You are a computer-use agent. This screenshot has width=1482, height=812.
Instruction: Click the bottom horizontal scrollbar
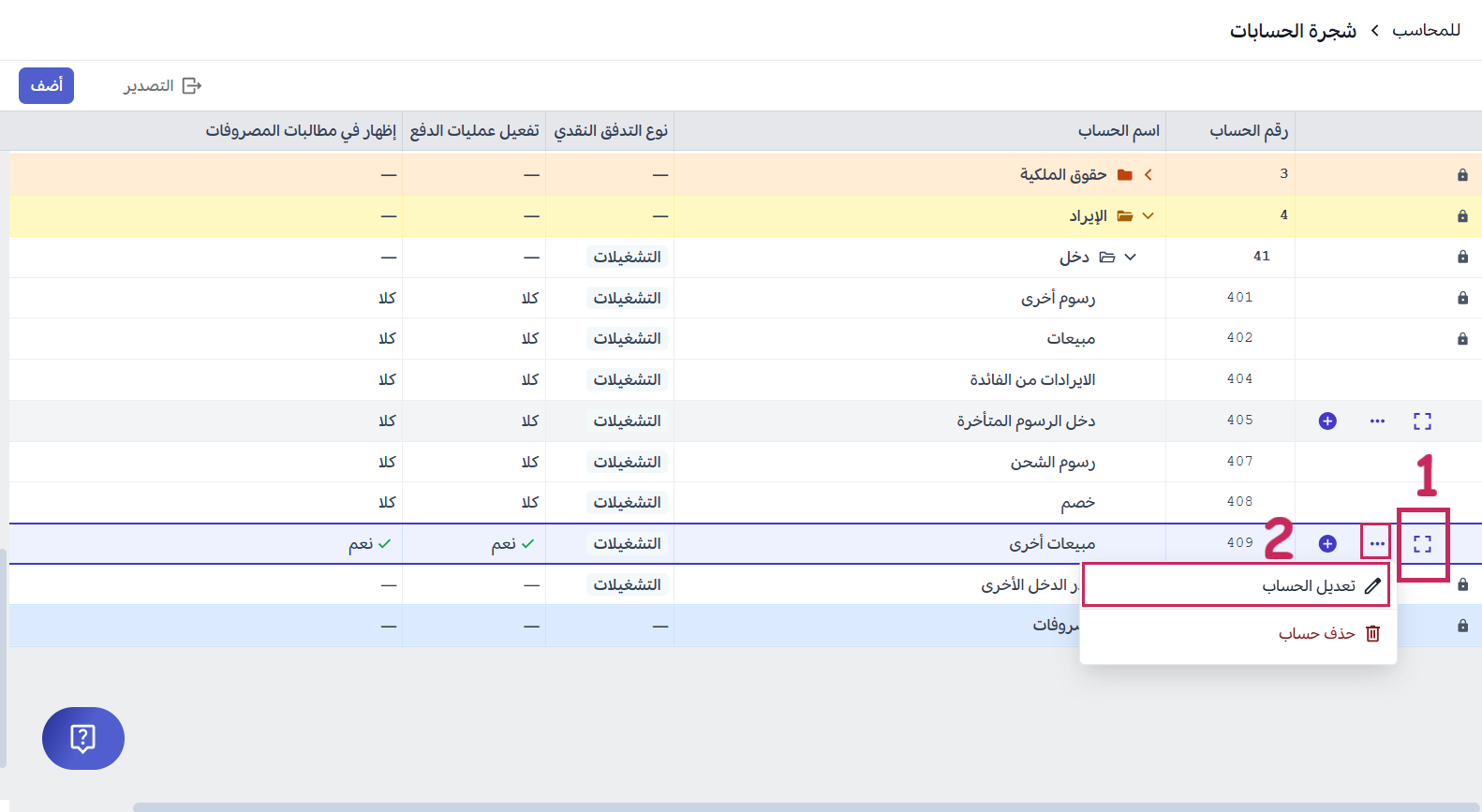tap(806, 806)
